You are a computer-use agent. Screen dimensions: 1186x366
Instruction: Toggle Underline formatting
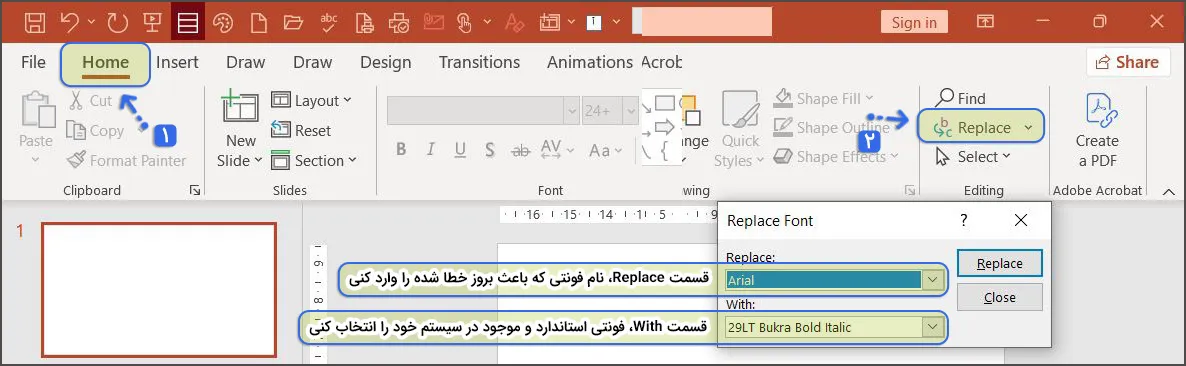point(460,150)
